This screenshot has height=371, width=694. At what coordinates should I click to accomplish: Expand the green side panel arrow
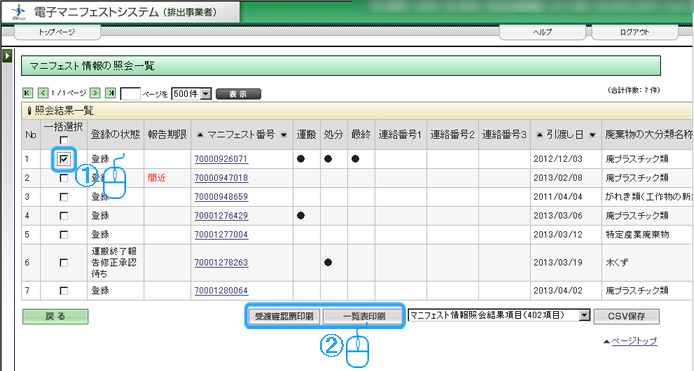point(7,56)
